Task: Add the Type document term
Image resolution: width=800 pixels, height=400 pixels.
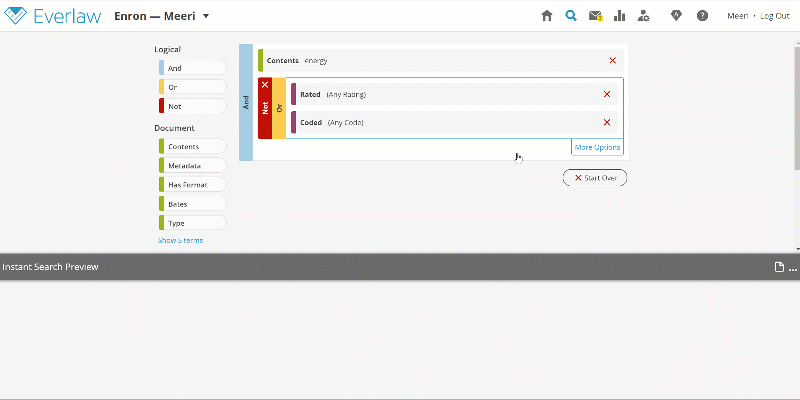Action: [x=192, y=223]
